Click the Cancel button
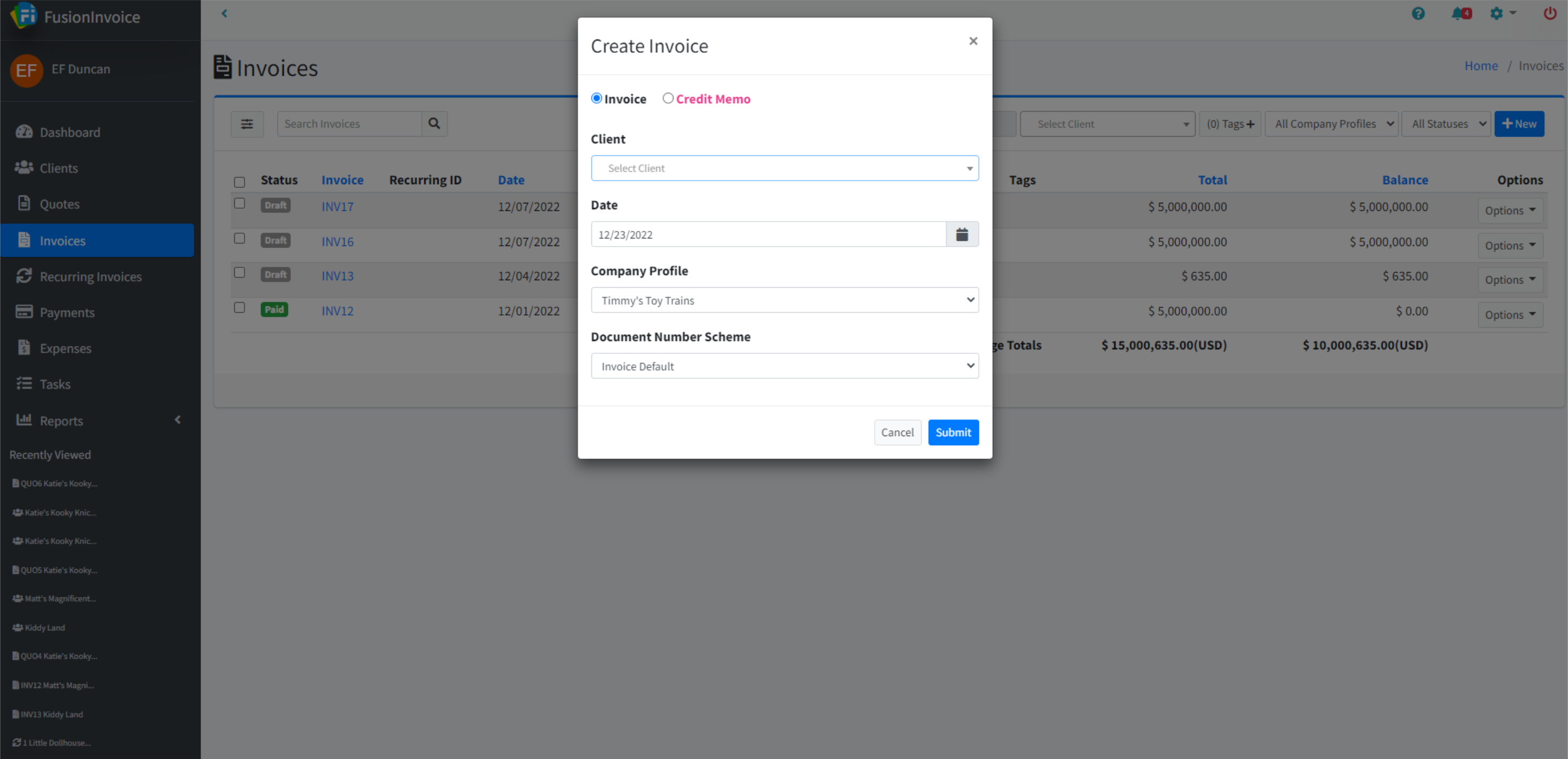Viewport: 1568px width, 759px height. tap(897, 432)
